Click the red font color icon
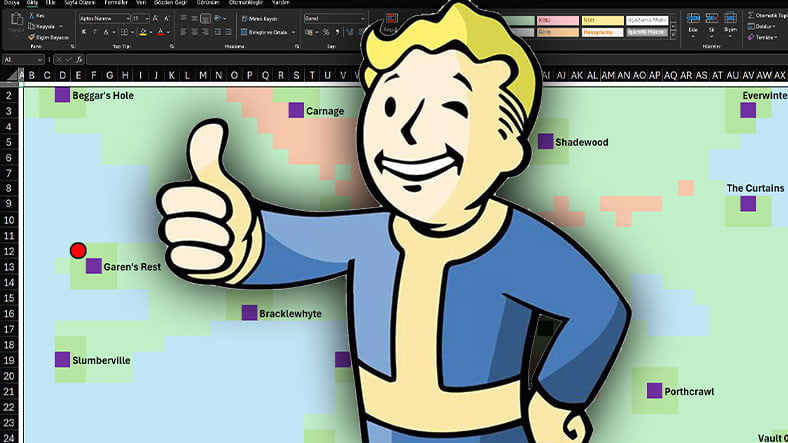Viewport: 788px width, 443px height. pos(159,32)
